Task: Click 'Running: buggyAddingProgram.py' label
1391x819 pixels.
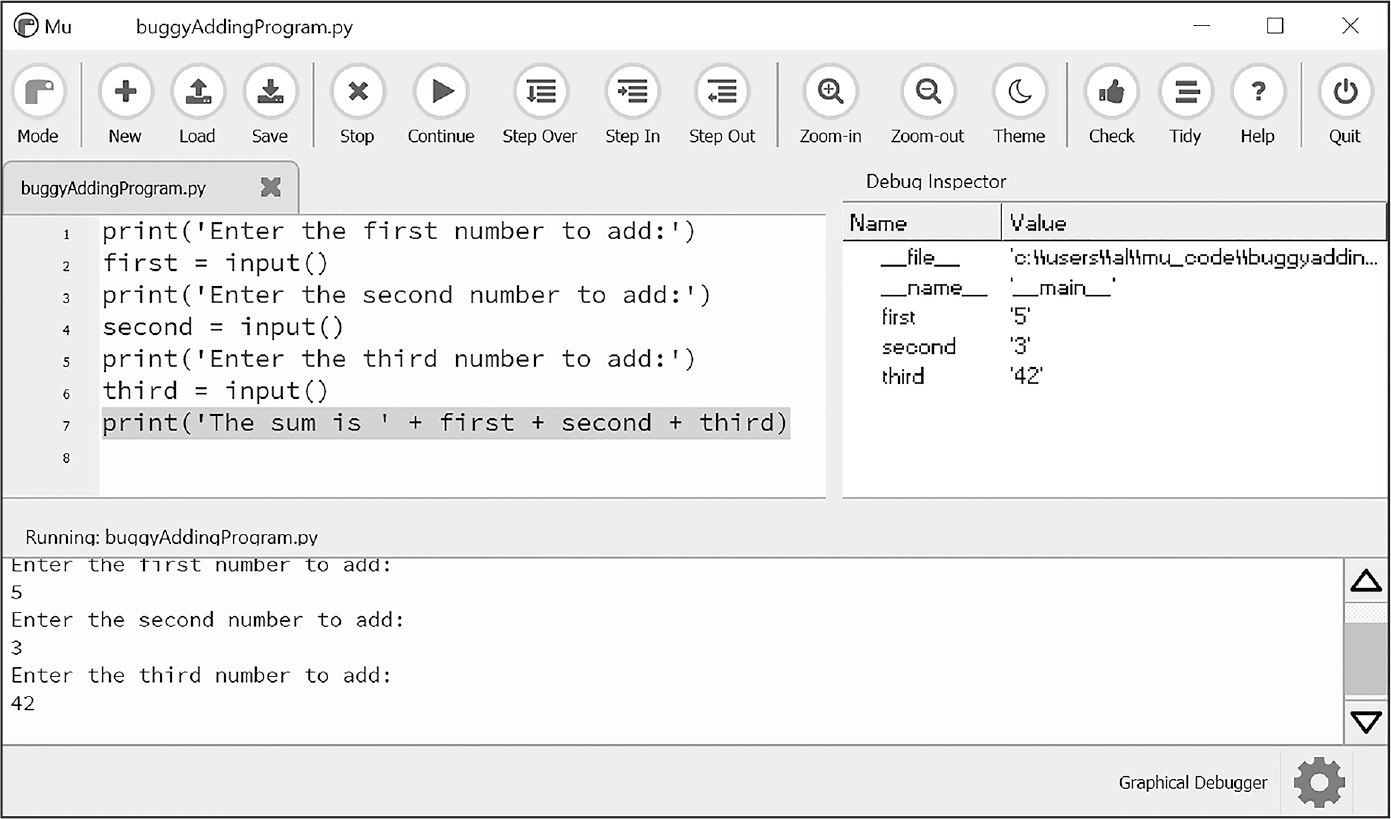Action: point(172,537)
